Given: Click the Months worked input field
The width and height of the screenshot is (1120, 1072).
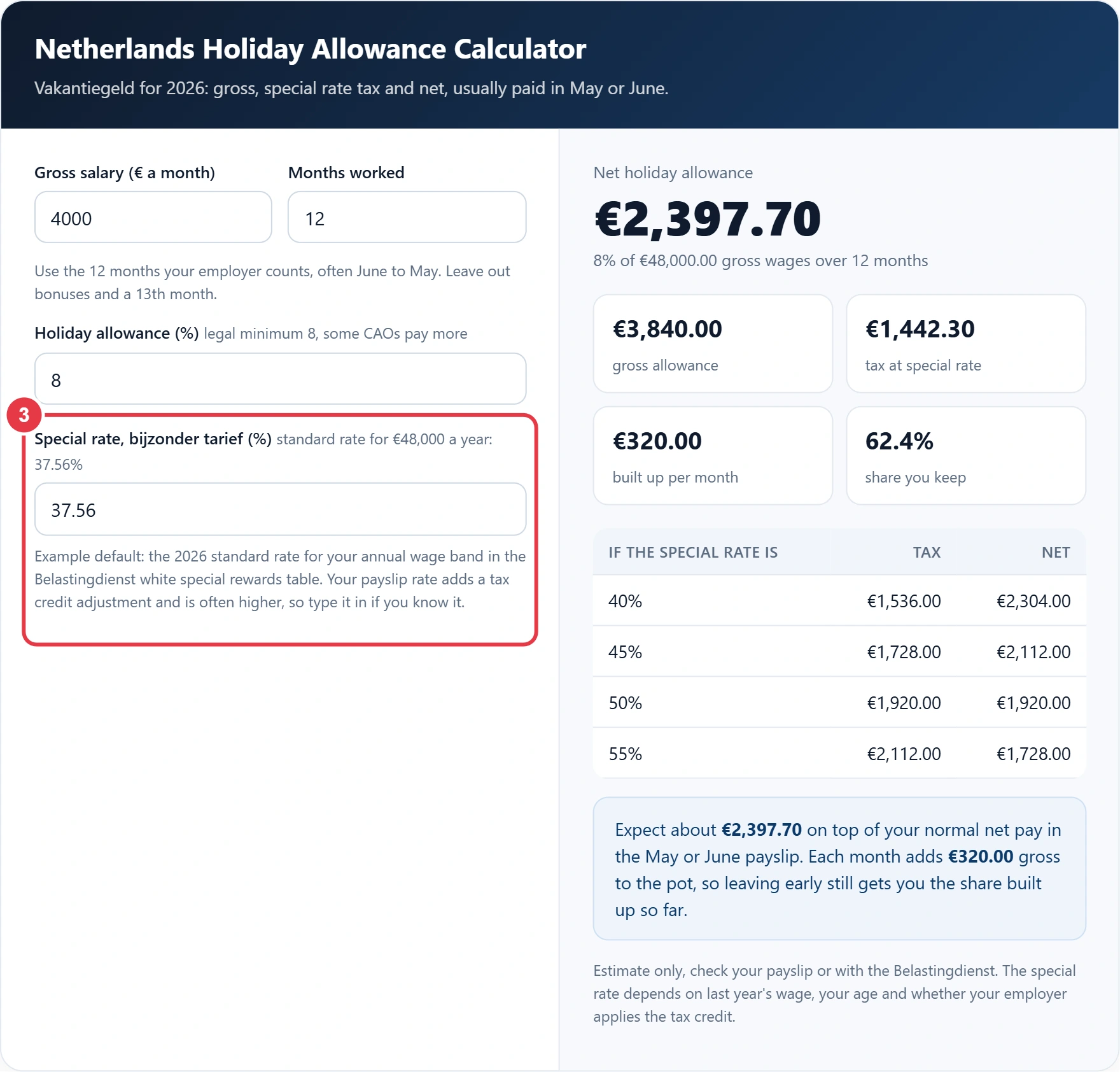Looking at the screenshot, I should 407,218.
